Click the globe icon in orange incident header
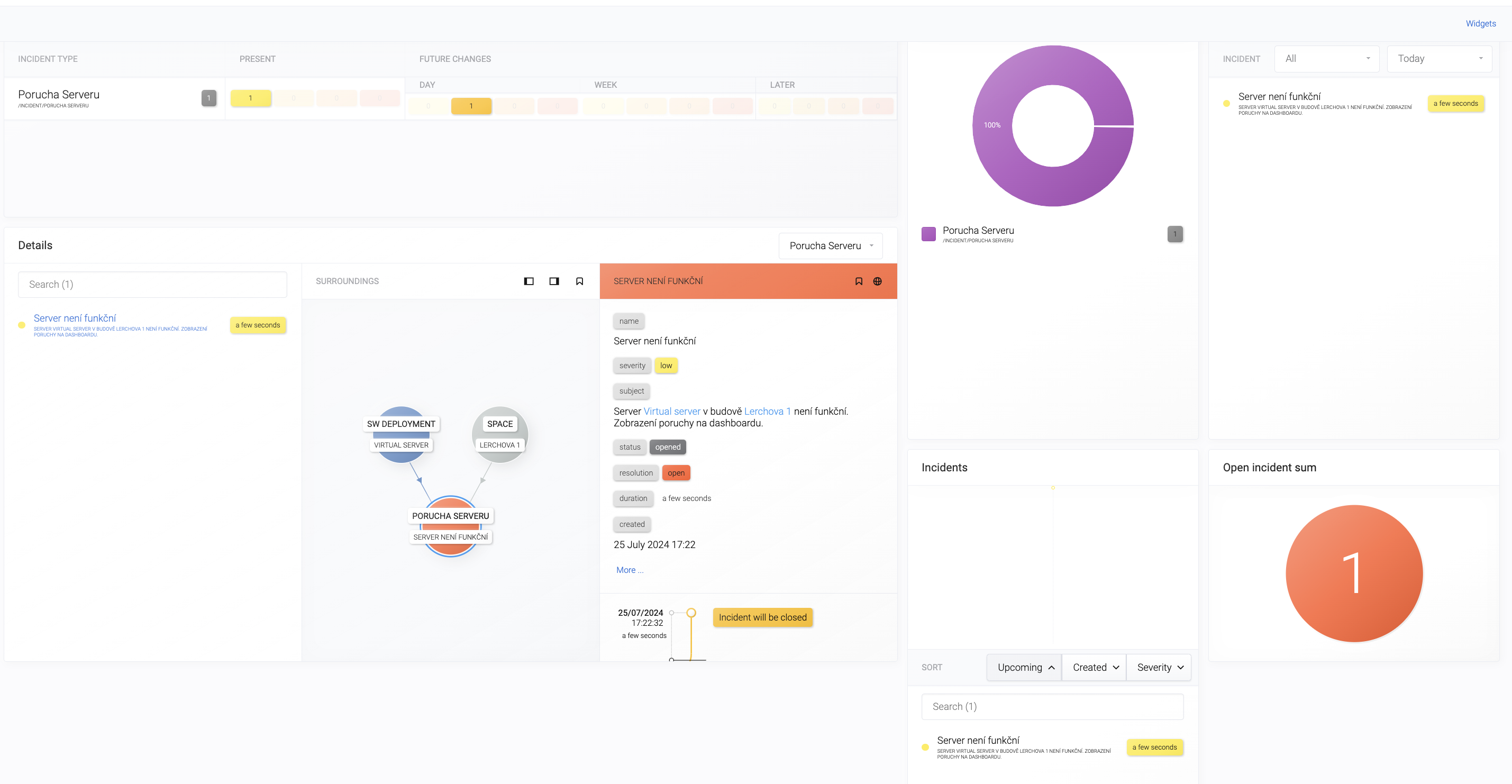The image size is (1512, 784). point(877,281)
